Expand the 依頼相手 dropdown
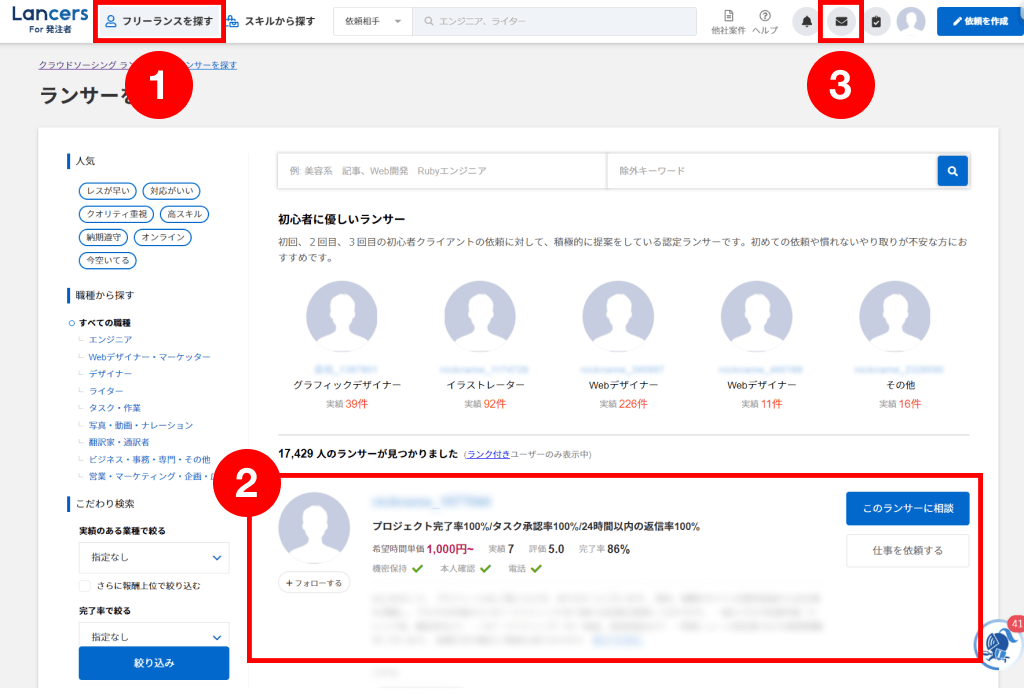This screenshot has width=1024, height=696. tap(373, 22)
